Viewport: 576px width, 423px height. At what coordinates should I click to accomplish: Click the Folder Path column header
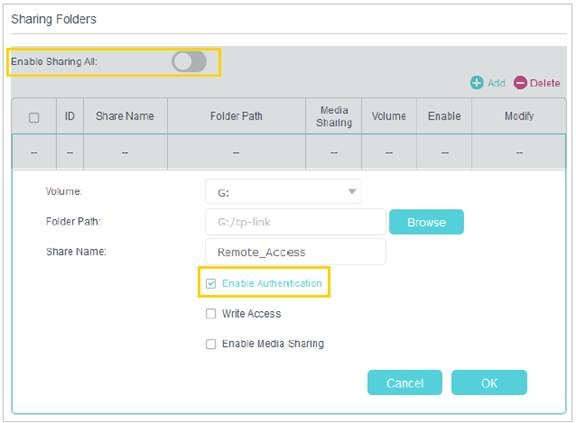tap(236, 116)
